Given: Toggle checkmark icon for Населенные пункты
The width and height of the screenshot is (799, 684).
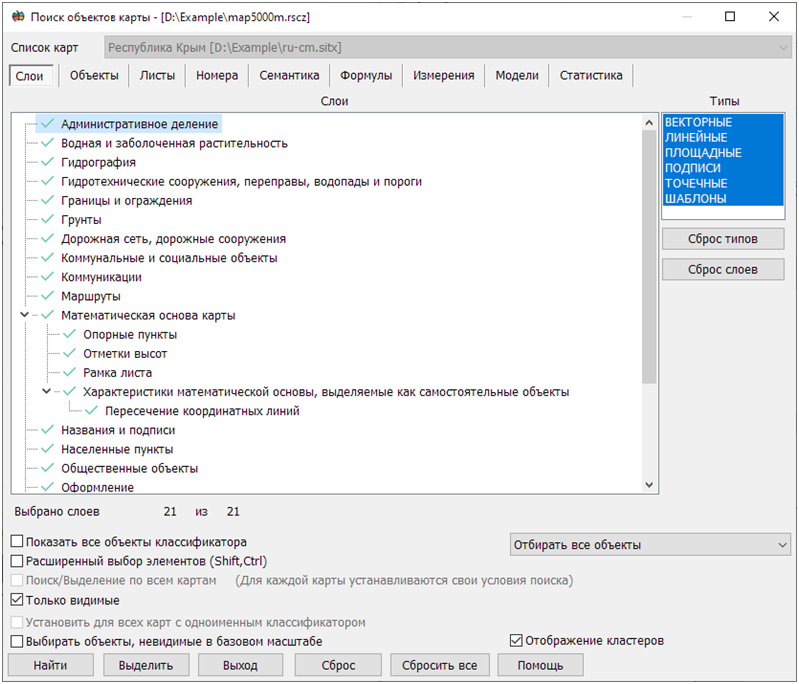Looking at the screenshot, I should 47,449.
